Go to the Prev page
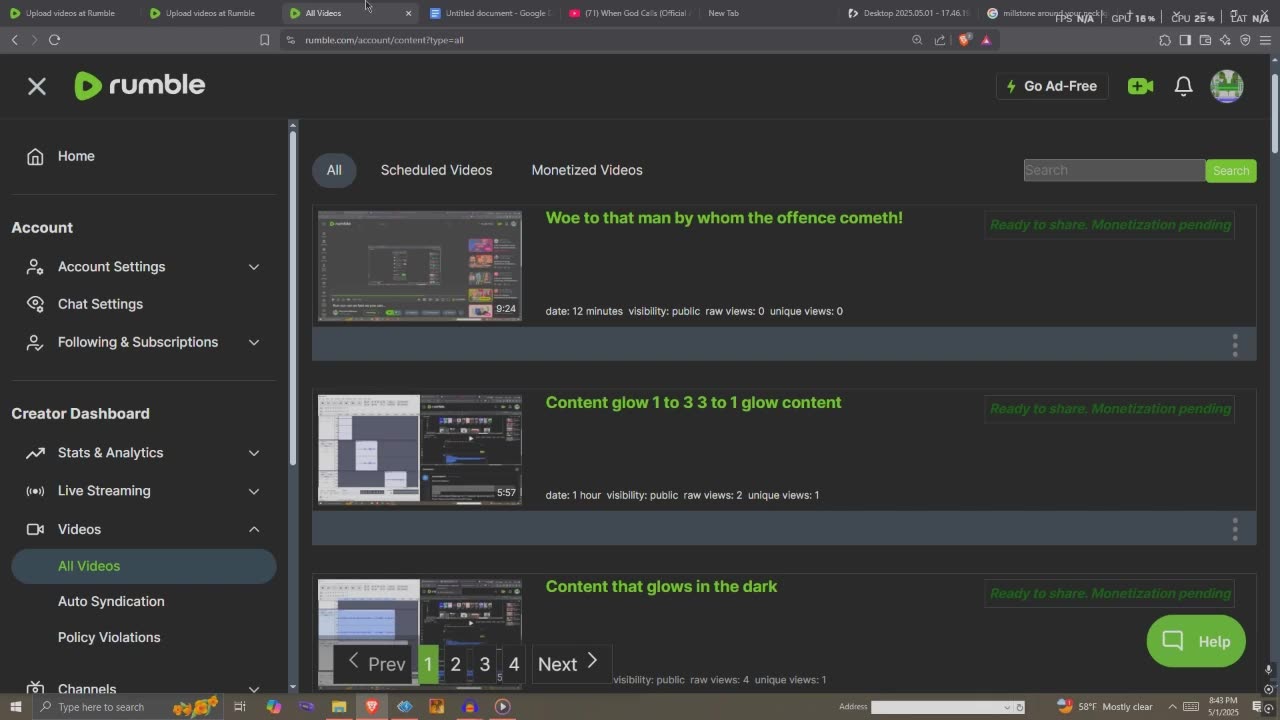The width and height of the screenshot is (1280, 720). pyautogui.click(x=376, y=664)
